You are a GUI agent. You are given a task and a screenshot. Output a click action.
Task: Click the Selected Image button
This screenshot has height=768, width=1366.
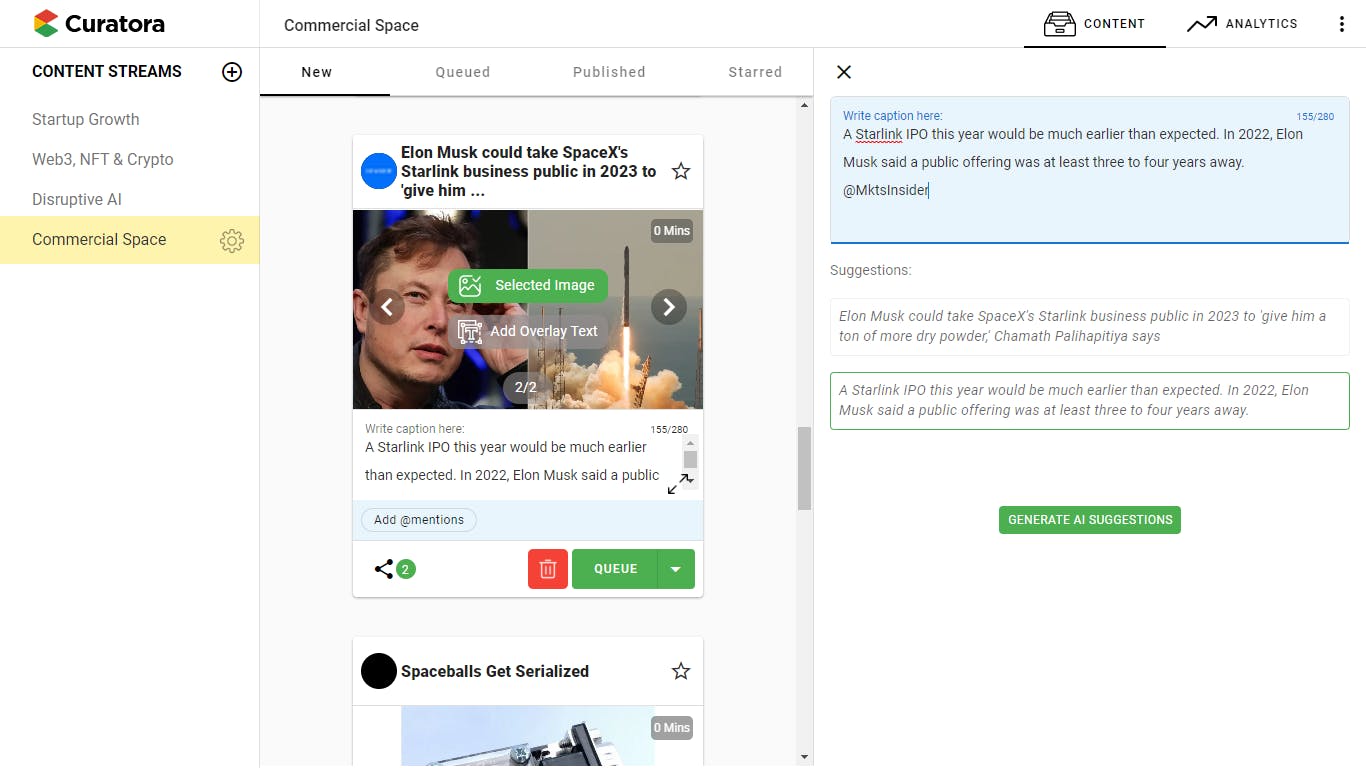(527, 285)
